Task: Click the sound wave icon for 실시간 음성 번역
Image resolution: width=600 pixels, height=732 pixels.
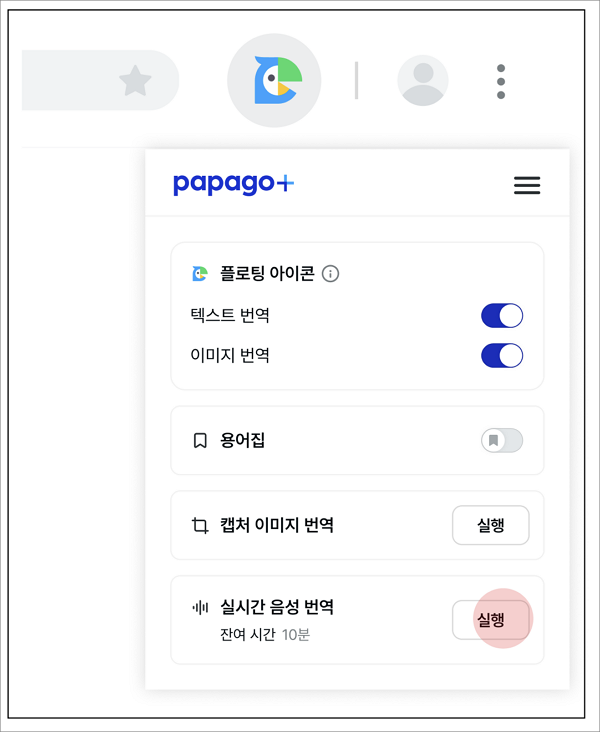Action: [200, 607]
